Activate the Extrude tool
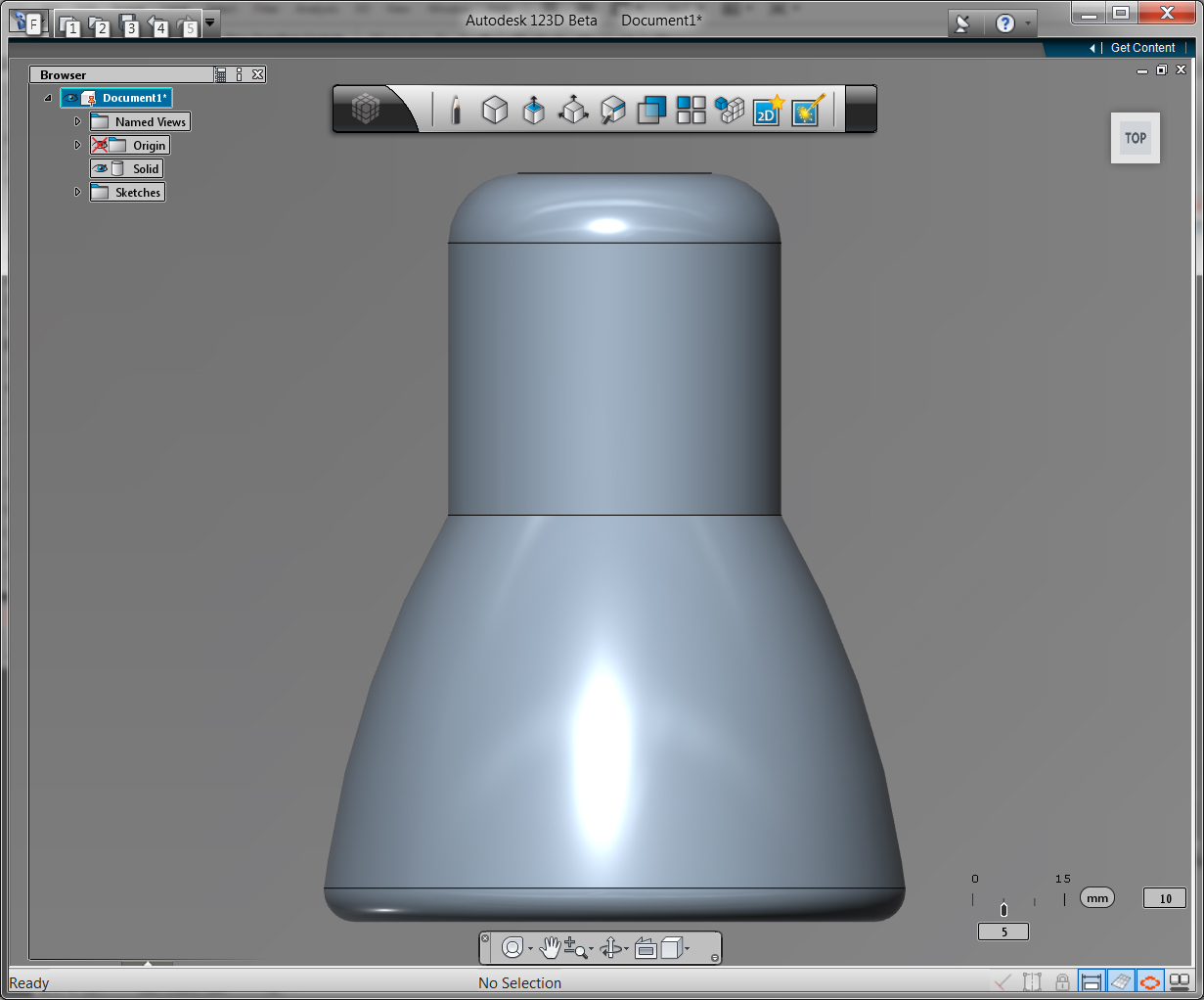This screenshot has width=1204, height=1000. (534, 110)
